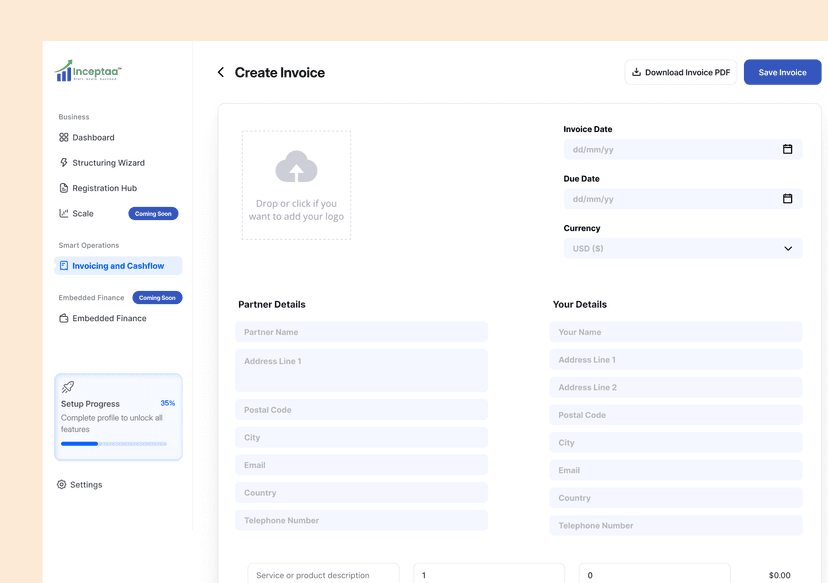Image resolution: width=828 pixels, height=583 pixels.
Task: Focus the Partner Name input field
Action: point(361,332)
